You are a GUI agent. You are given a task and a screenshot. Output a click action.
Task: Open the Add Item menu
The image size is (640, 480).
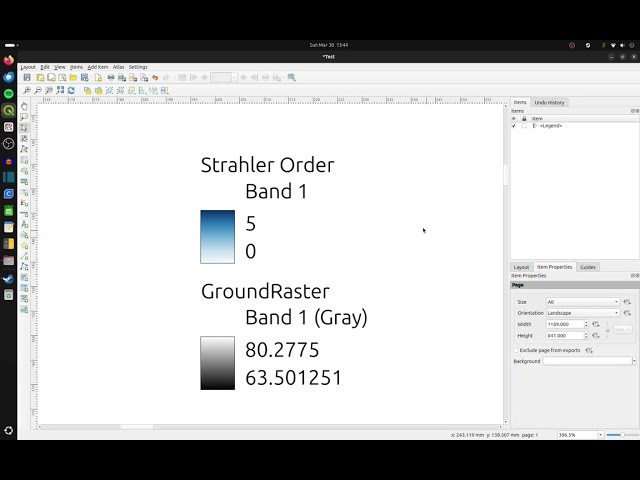pyautogui.click(x=98, y=67)
